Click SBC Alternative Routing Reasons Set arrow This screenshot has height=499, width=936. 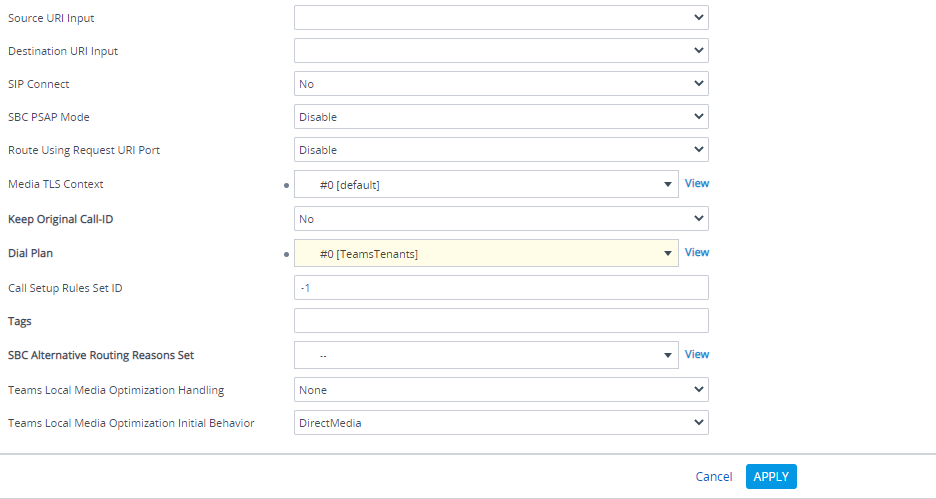[x=668, y=355]
